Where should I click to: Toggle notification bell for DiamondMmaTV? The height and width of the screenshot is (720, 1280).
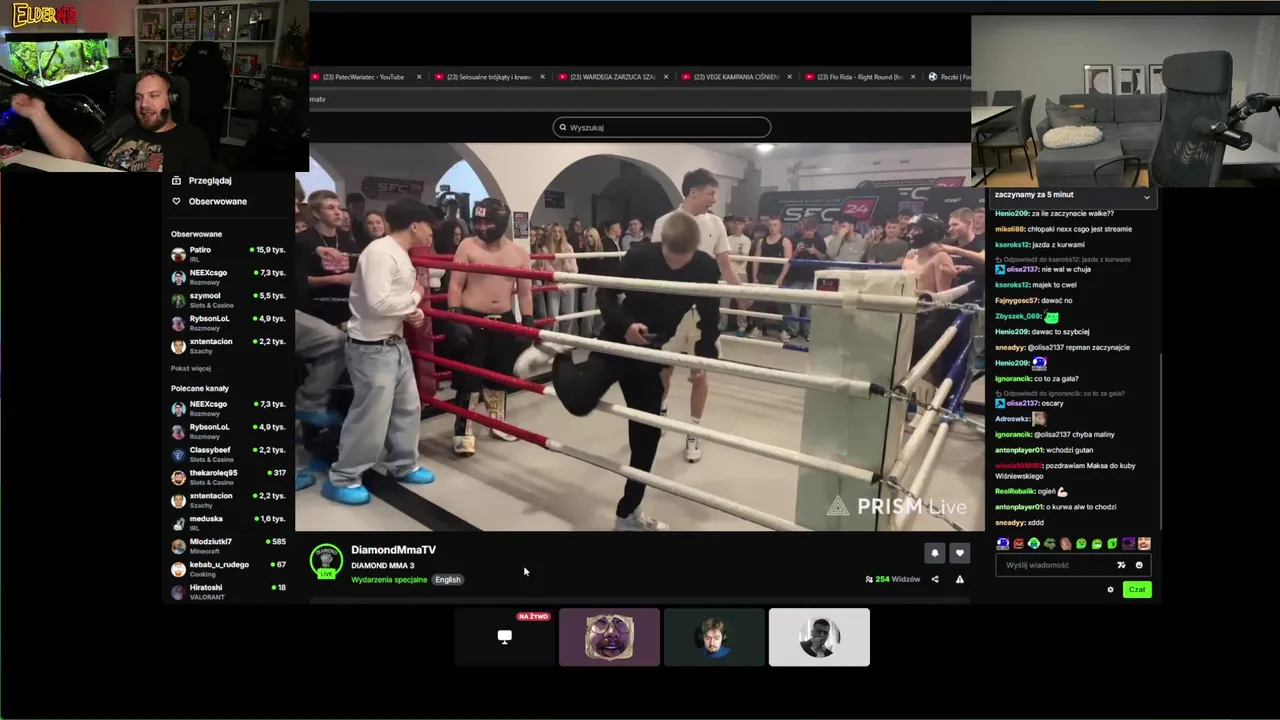(935, 553)
